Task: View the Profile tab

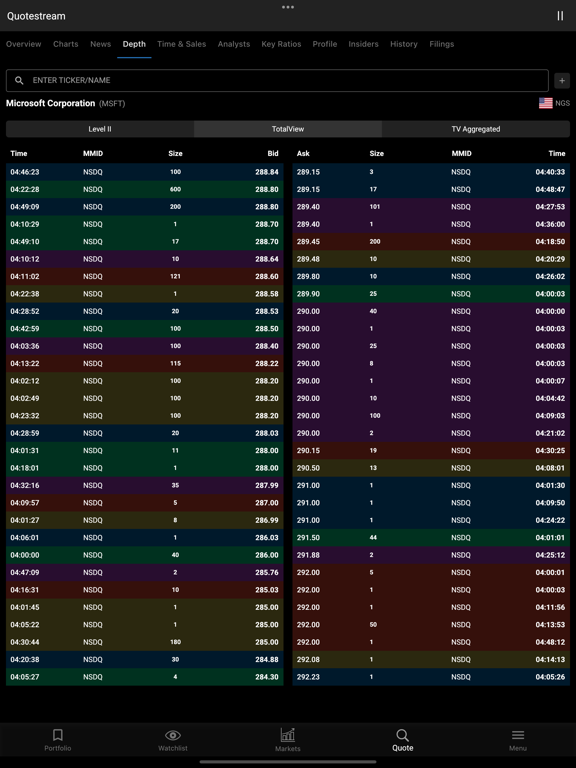Action: (325, 44)
